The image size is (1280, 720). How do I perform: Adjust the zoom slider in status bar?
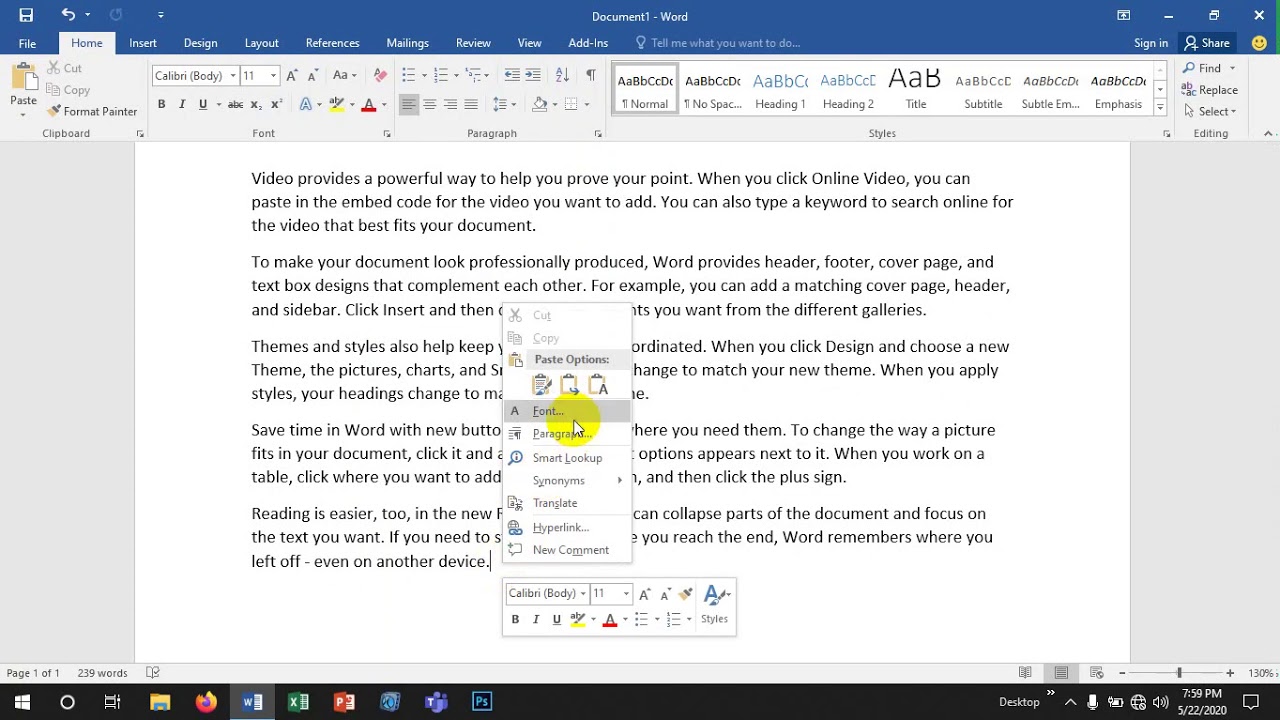click(x=1179, y=673)
